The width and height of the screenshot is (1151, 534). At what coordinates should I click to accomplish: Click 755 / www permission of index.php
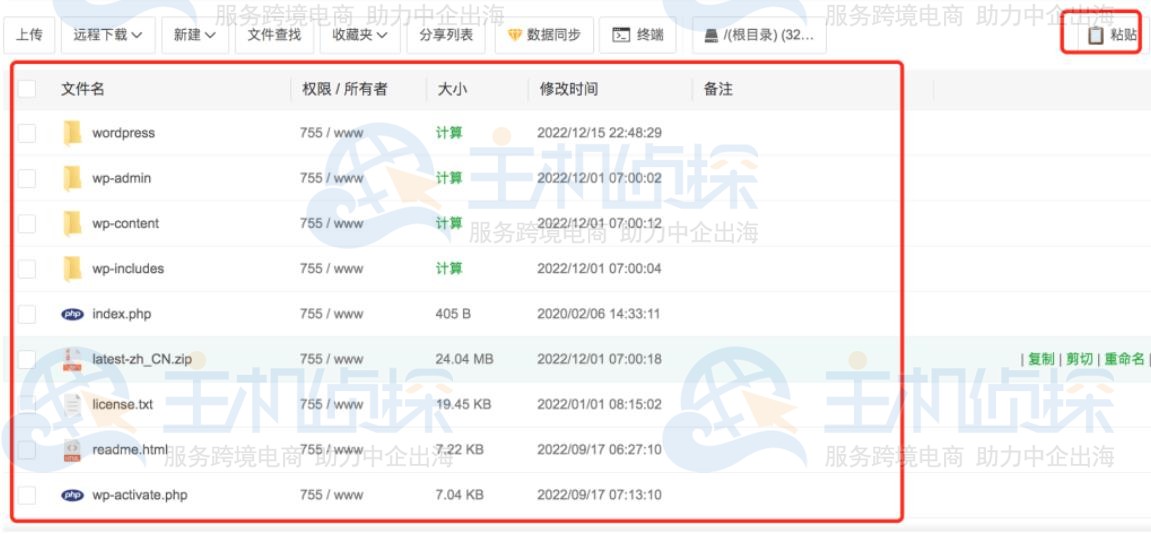(x=331, y=314)
